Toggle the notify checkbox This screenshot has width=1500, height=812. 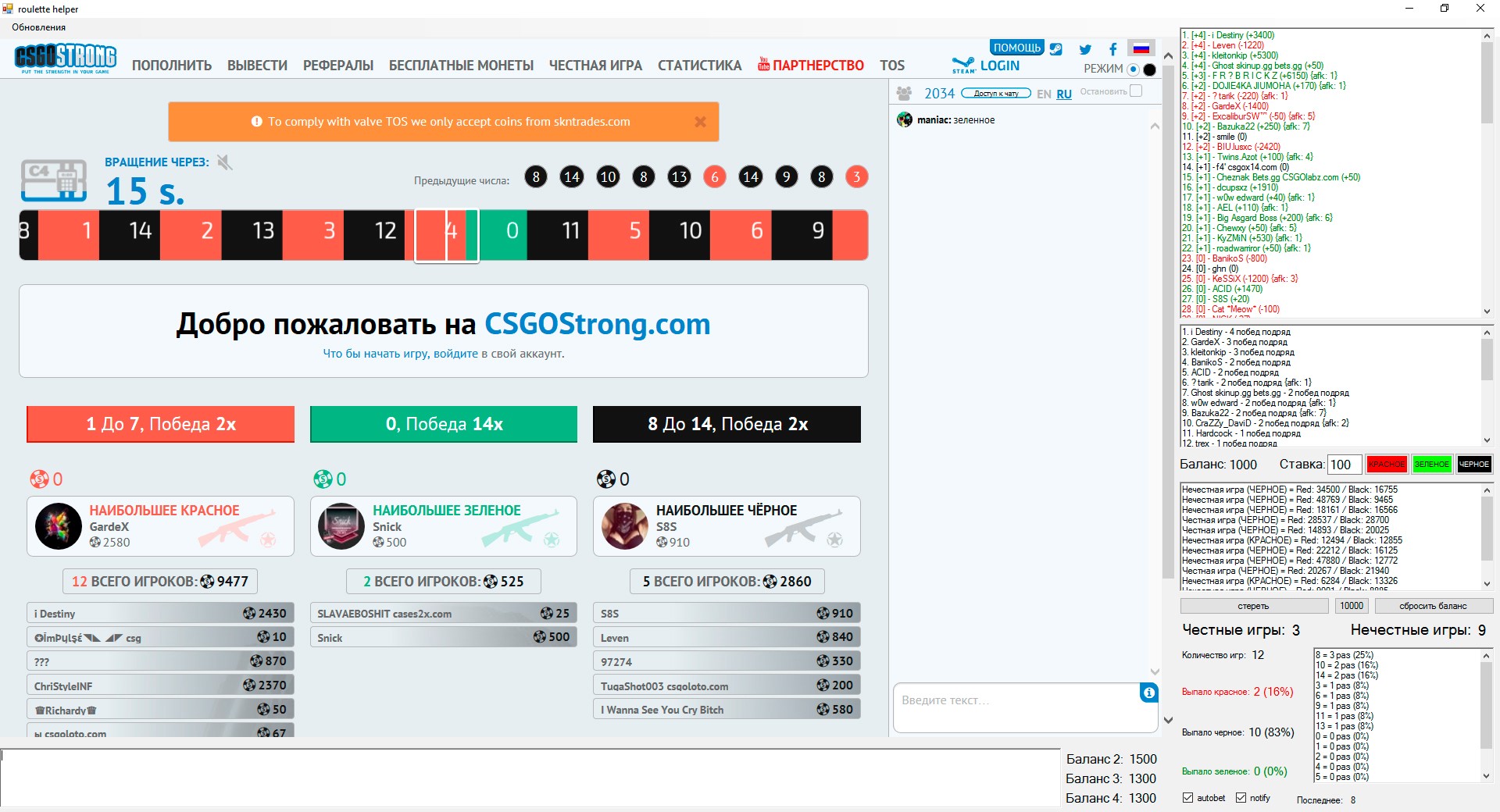click(1241, 798)
